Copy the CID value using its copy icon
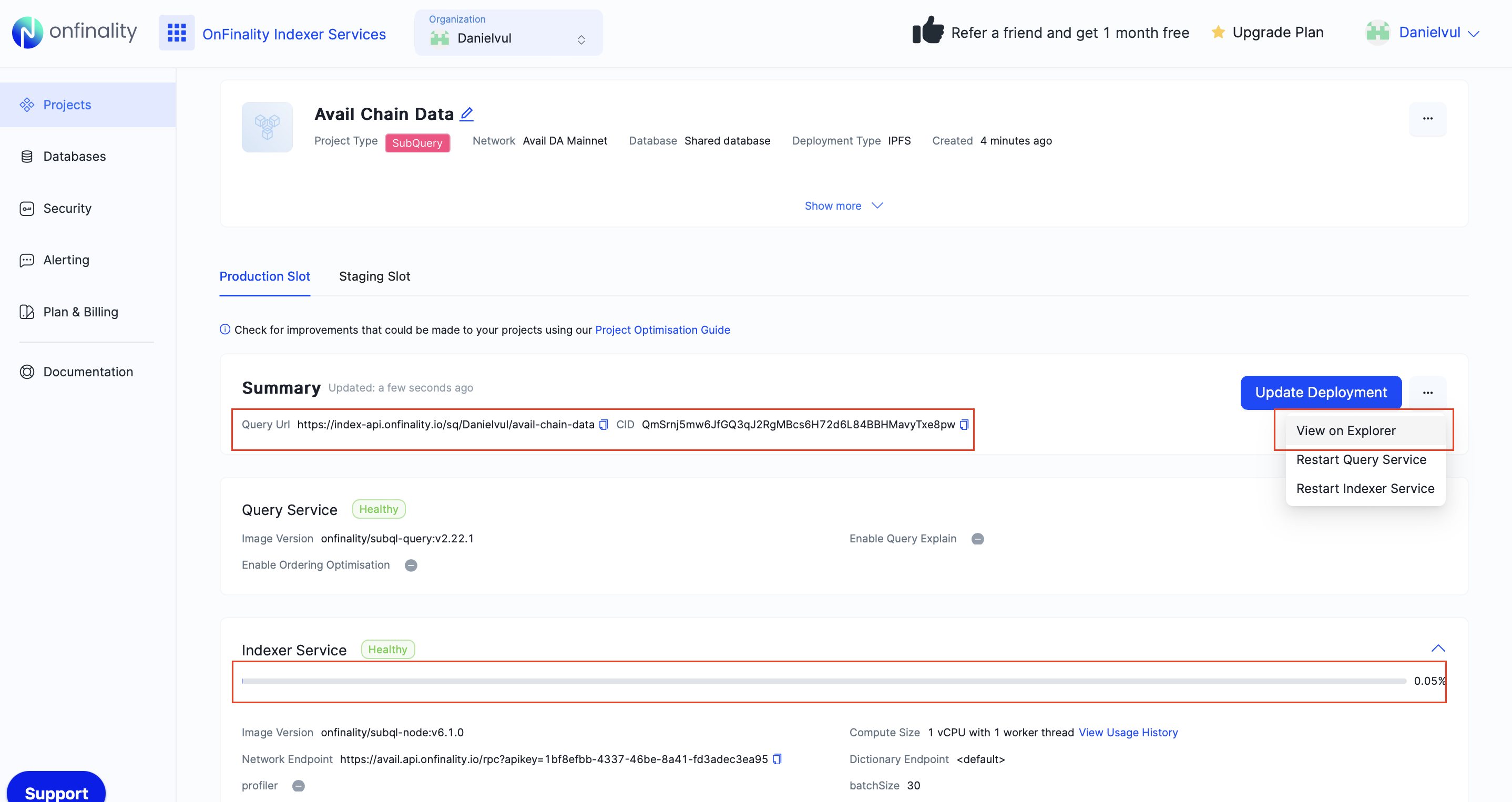The width and height of the screenshot is (1512, 802). (964, 424)
